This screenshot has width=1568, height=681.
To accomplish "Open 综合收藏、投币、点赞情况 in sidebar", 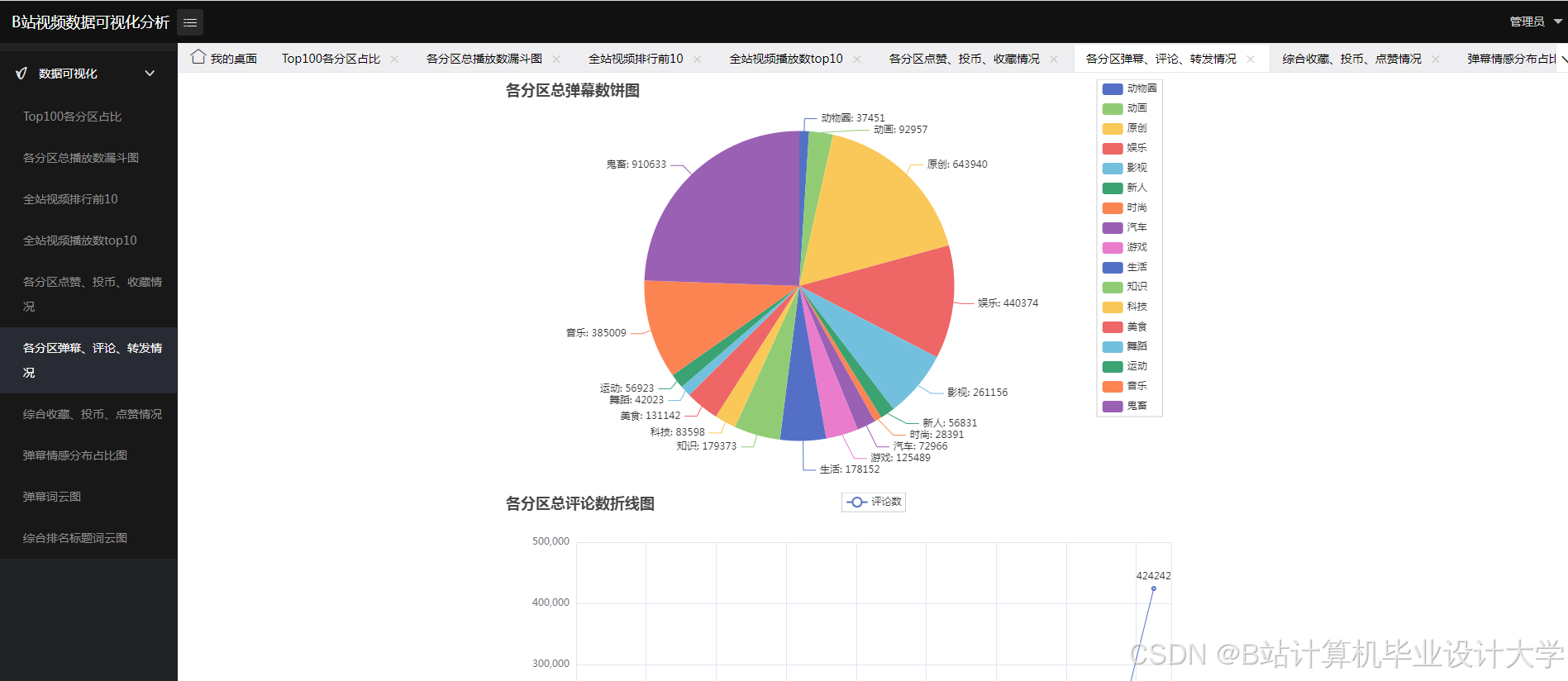I will click(88, 414).
